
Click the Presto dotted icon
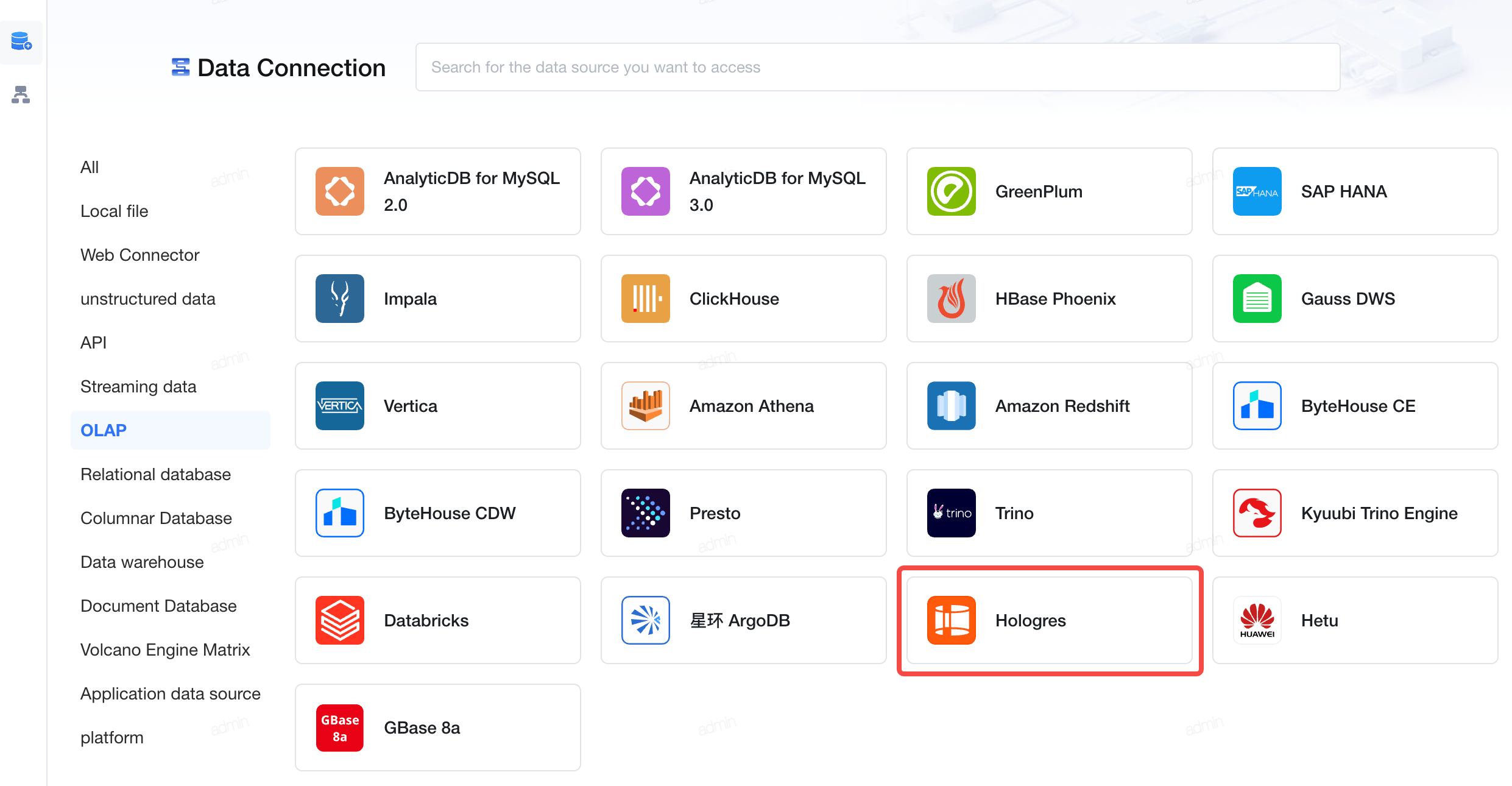tap(646, 513)
